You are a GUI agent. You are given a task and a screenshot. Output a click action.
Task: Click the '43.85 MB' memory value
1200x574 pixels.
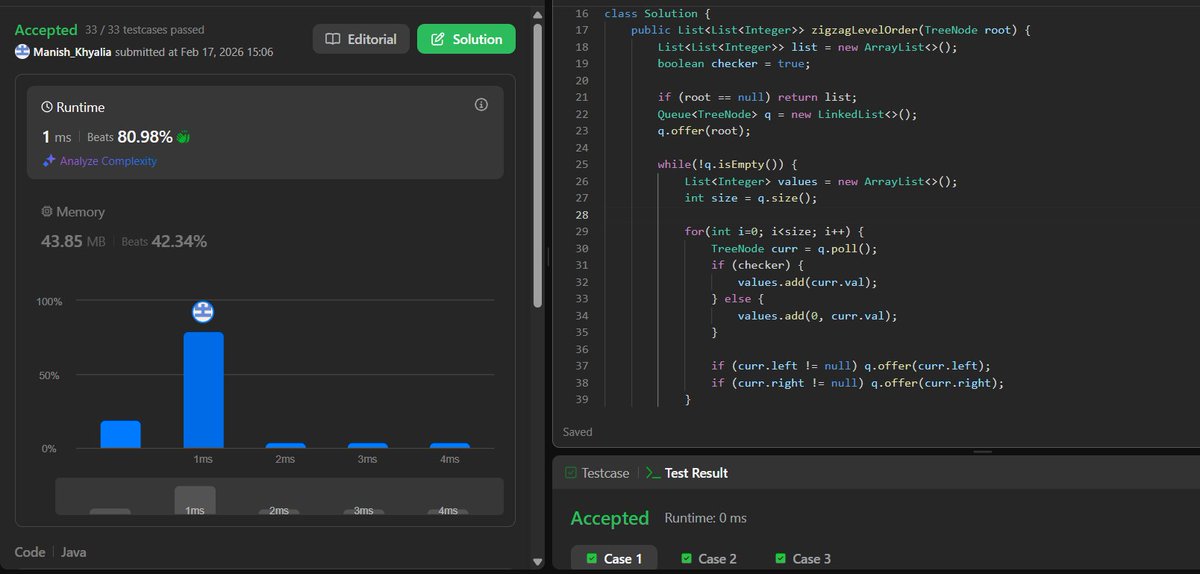pyautogui.click(x=73, y=241)
